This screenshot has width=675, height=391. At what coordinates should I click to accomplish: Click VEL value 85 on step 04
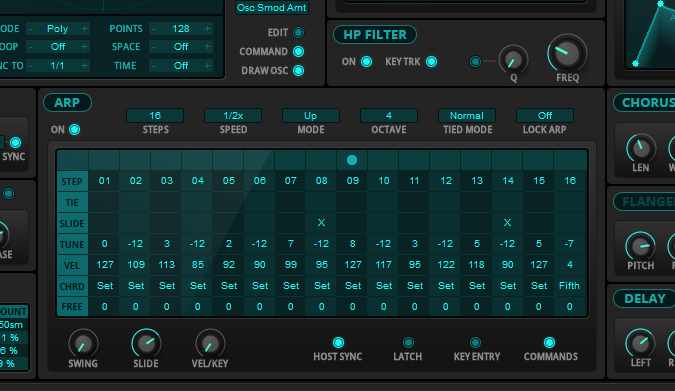click(198, 265)
